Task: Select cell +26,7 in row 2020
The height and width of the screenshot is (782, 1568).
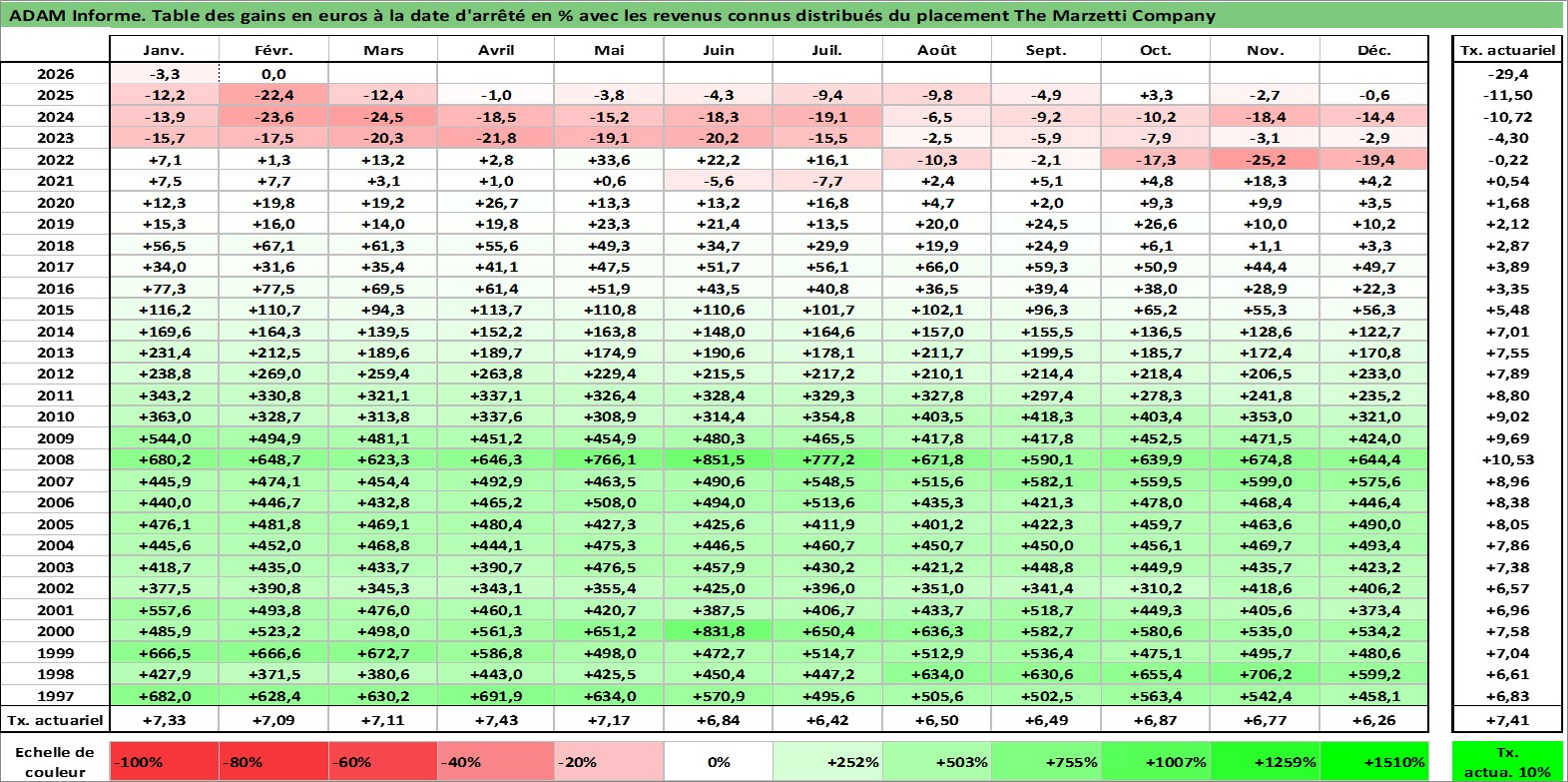Action: [496, 203]
